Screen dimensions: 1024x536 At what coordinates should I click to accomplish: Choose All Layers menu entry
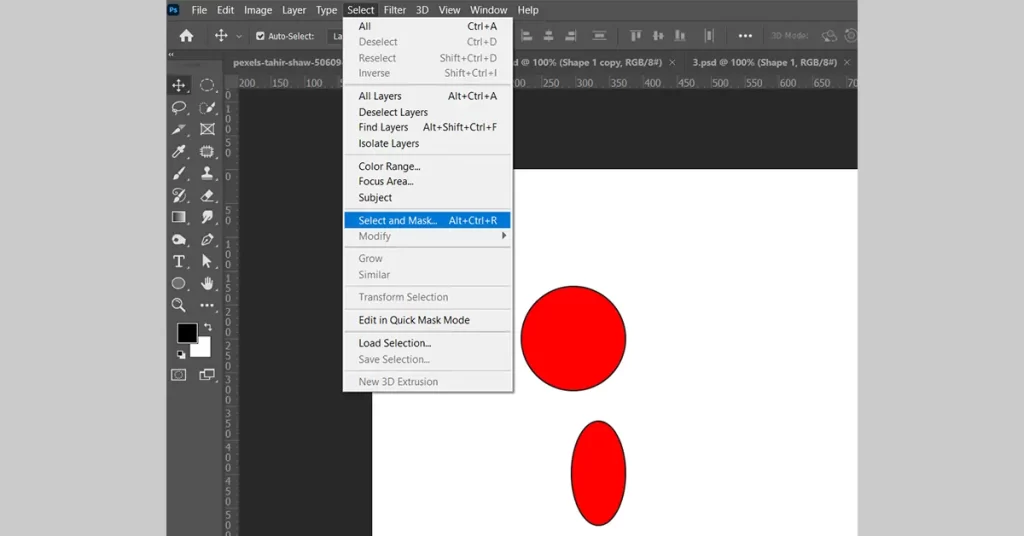click(427, 96)
